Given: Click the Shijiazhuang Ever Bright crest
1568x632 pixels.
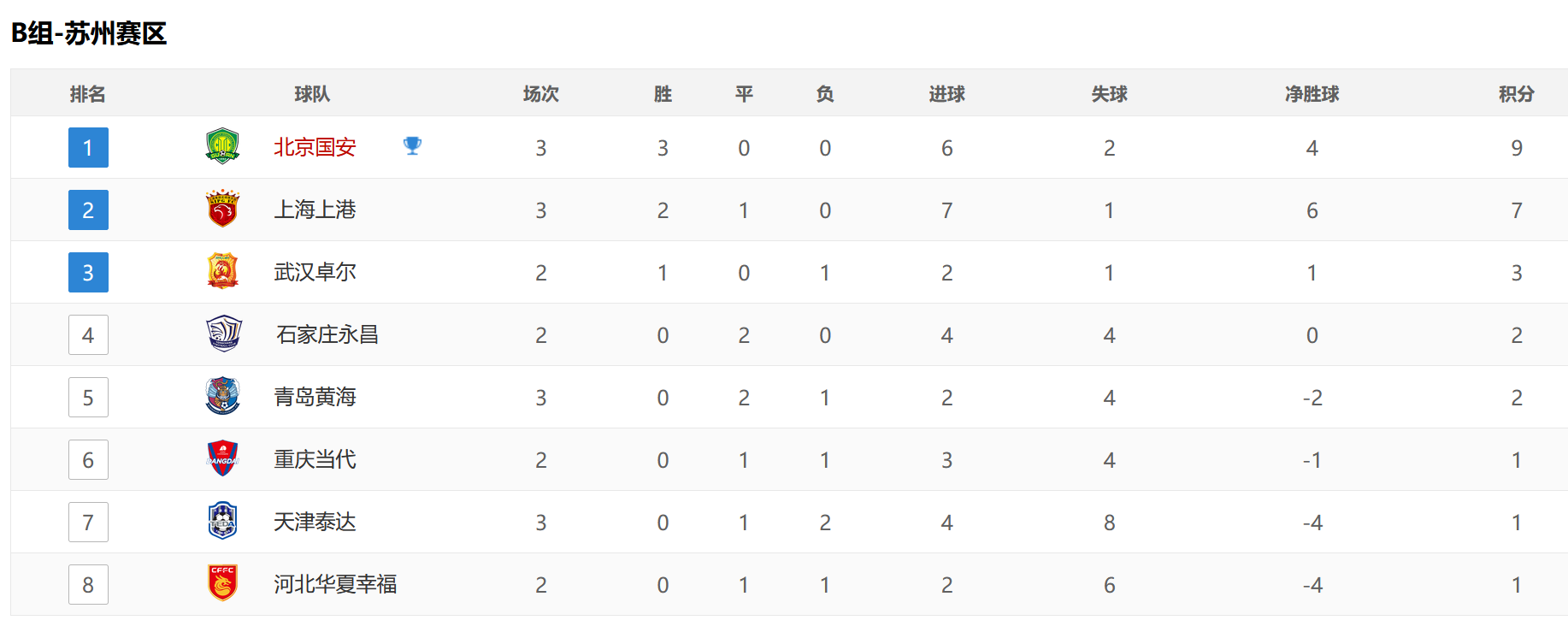Looking at the screenshot, I should click(x=224, y=334).
